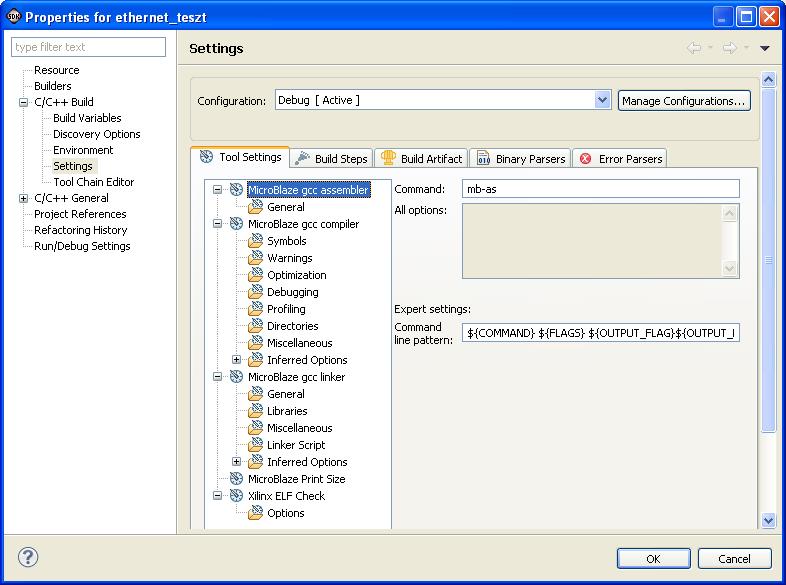786x585 pixels.
Task: Collapse the C/C++ Build tree node
Action: pos(23,102)
